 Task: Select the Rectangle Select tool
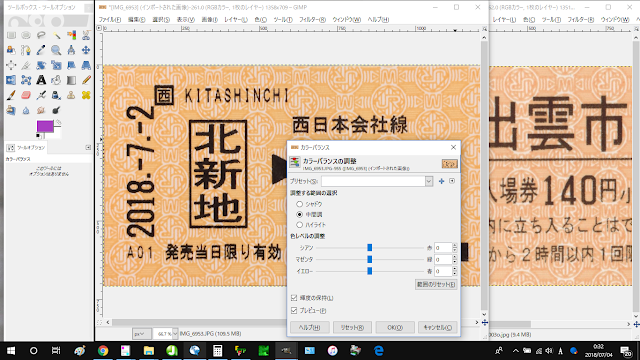11,36
